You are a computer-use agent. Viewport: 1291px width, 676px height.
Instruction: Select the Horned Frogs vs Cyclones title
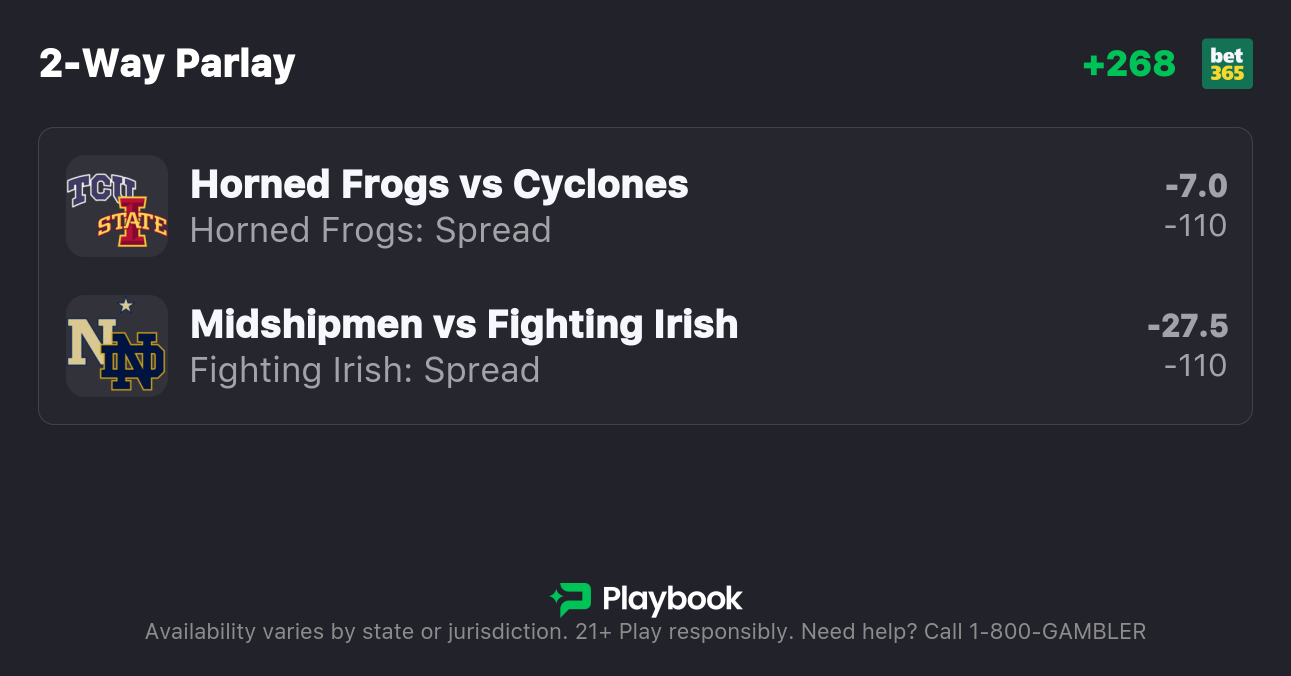(439, 185)
